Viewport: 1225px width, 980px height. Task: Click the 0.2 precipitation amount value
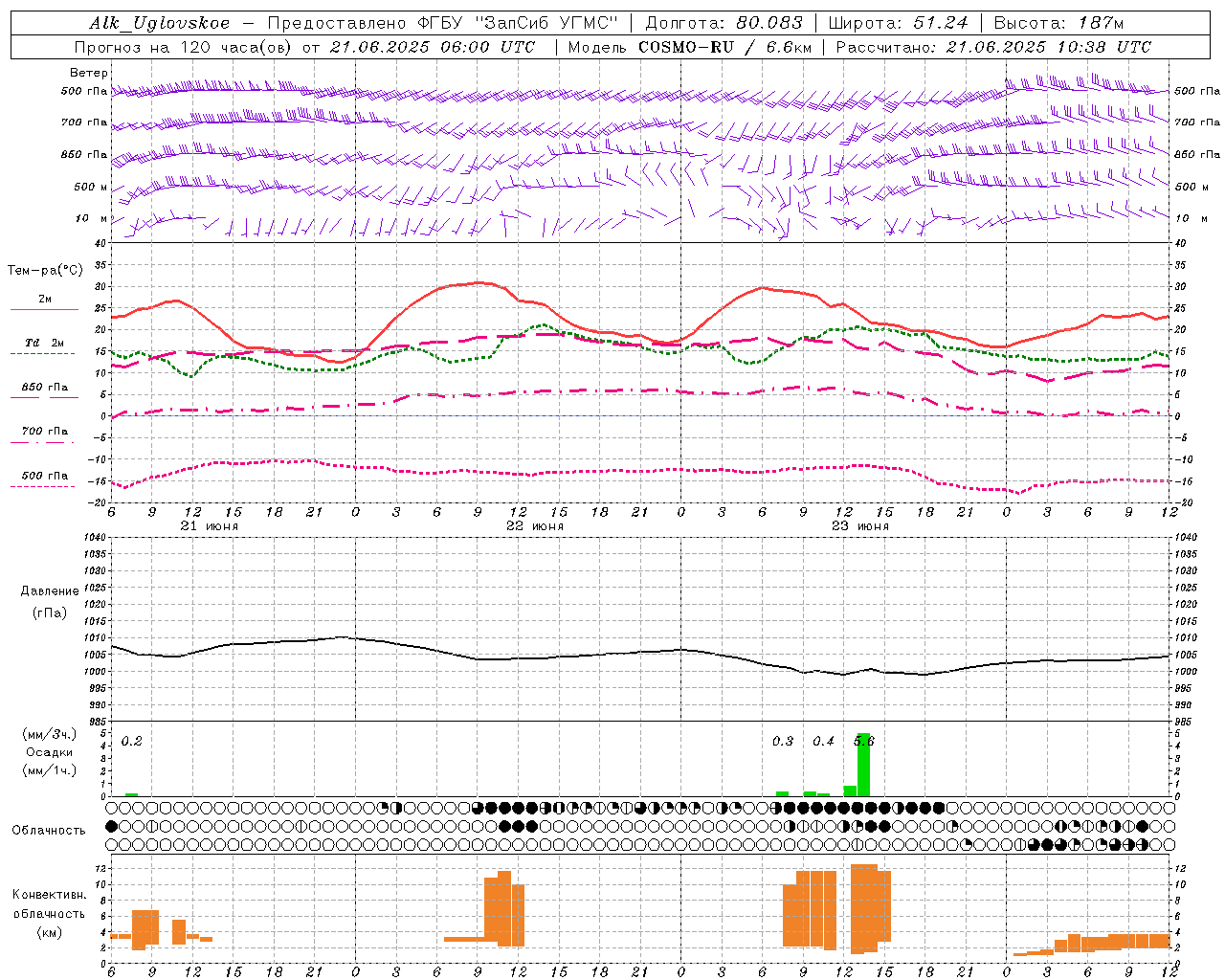[x=132, y=741]
